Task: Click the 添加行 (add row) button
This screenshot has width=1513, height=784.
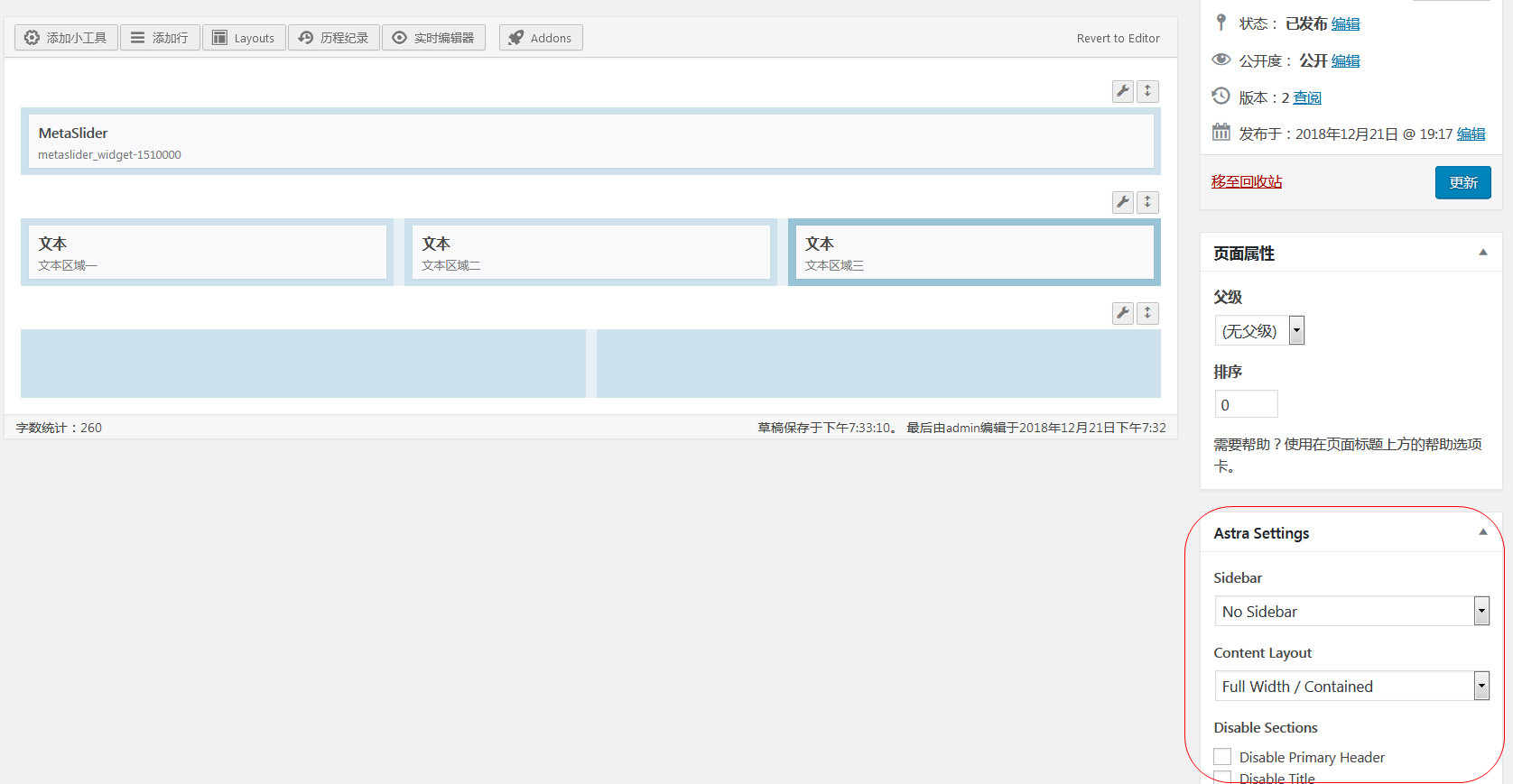Action: 160,38
